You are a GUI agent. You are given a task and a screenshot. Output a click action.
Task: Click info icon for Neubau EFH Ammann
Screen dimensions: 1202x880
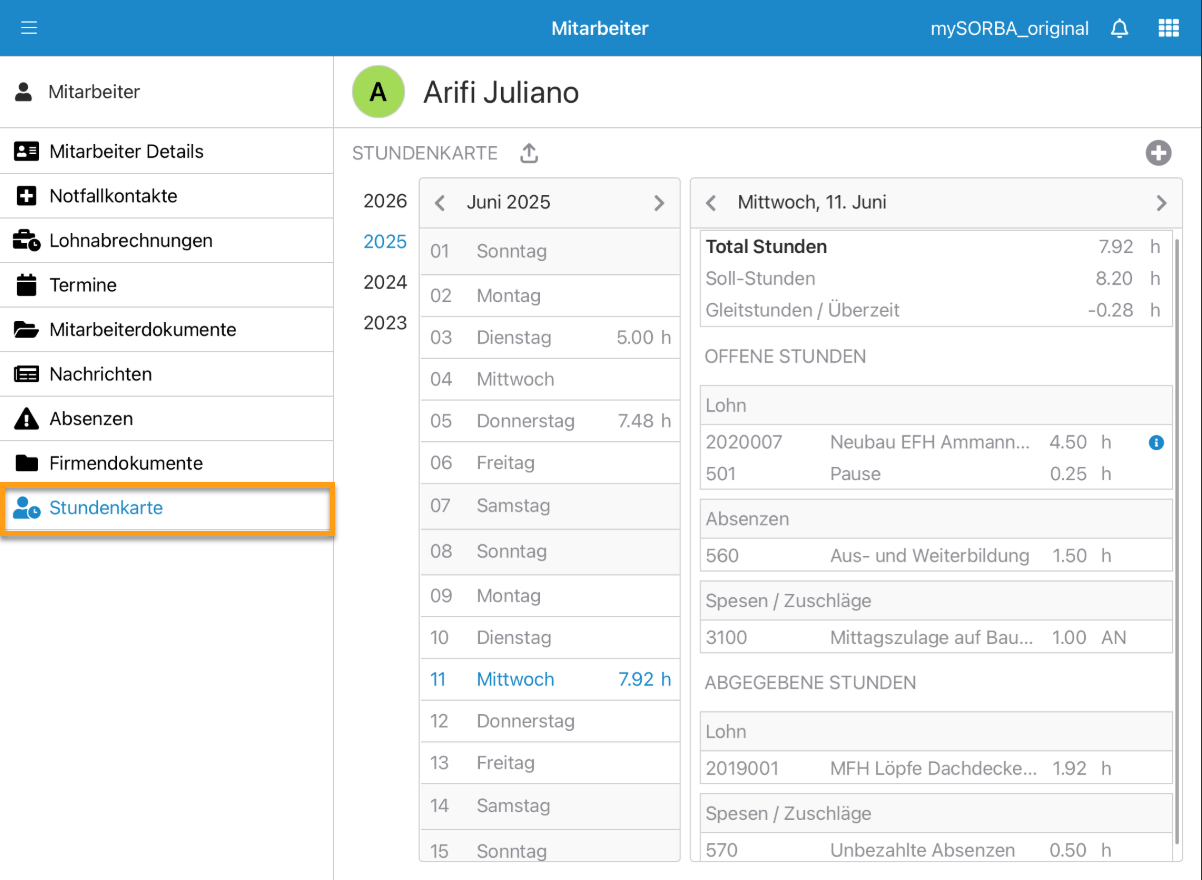pyautogui.click(x=1156, y=442)
